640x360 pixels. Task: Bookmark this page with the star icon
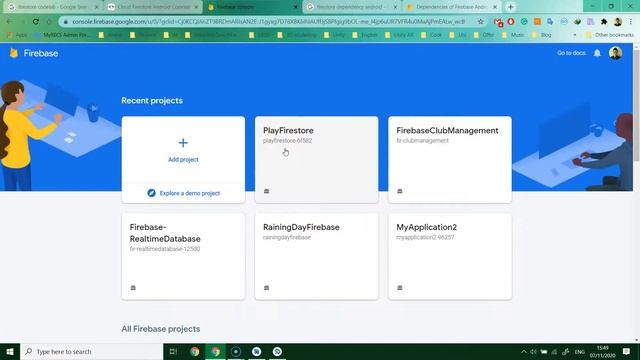[481, 22]
